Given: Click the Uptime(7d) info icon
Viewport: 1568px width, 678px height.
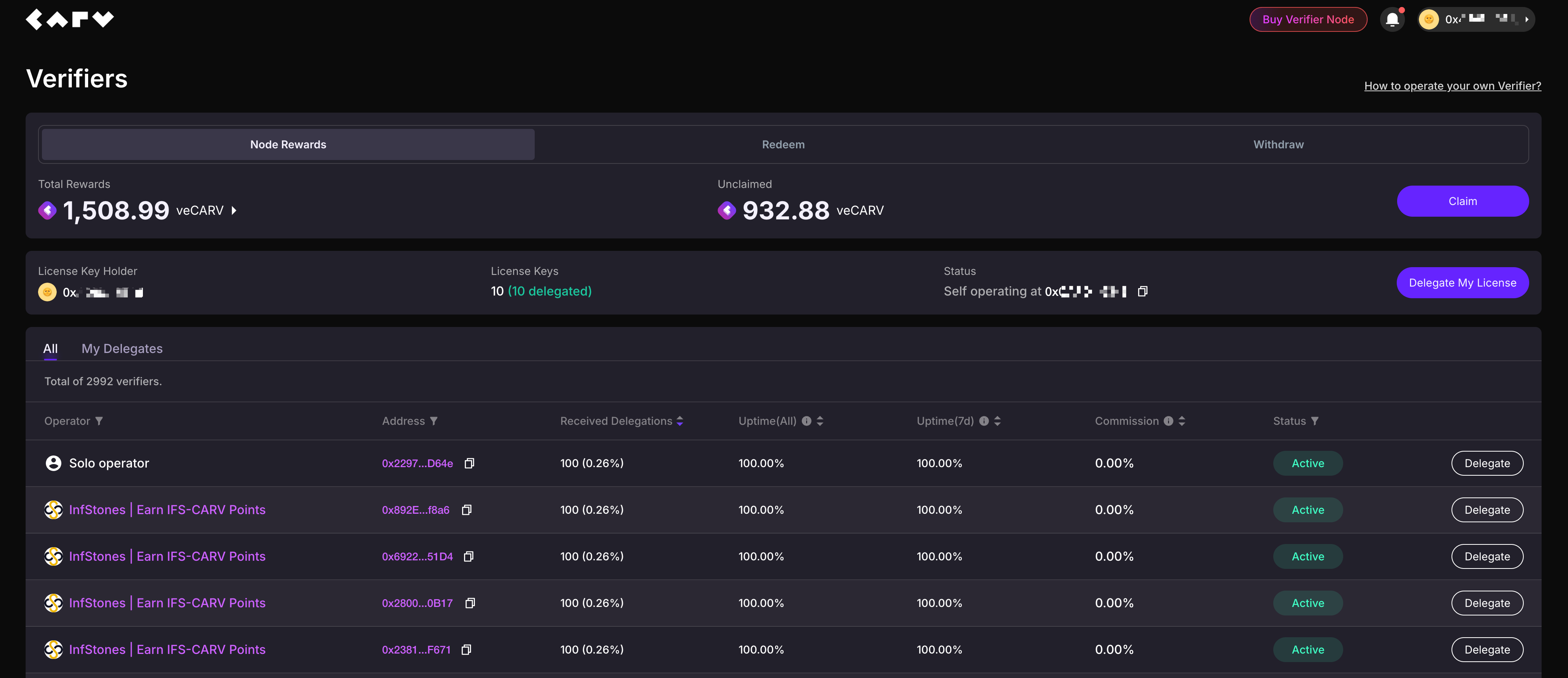Looking at the screenshot, I should pyautogui.click(x=984, y=421).
